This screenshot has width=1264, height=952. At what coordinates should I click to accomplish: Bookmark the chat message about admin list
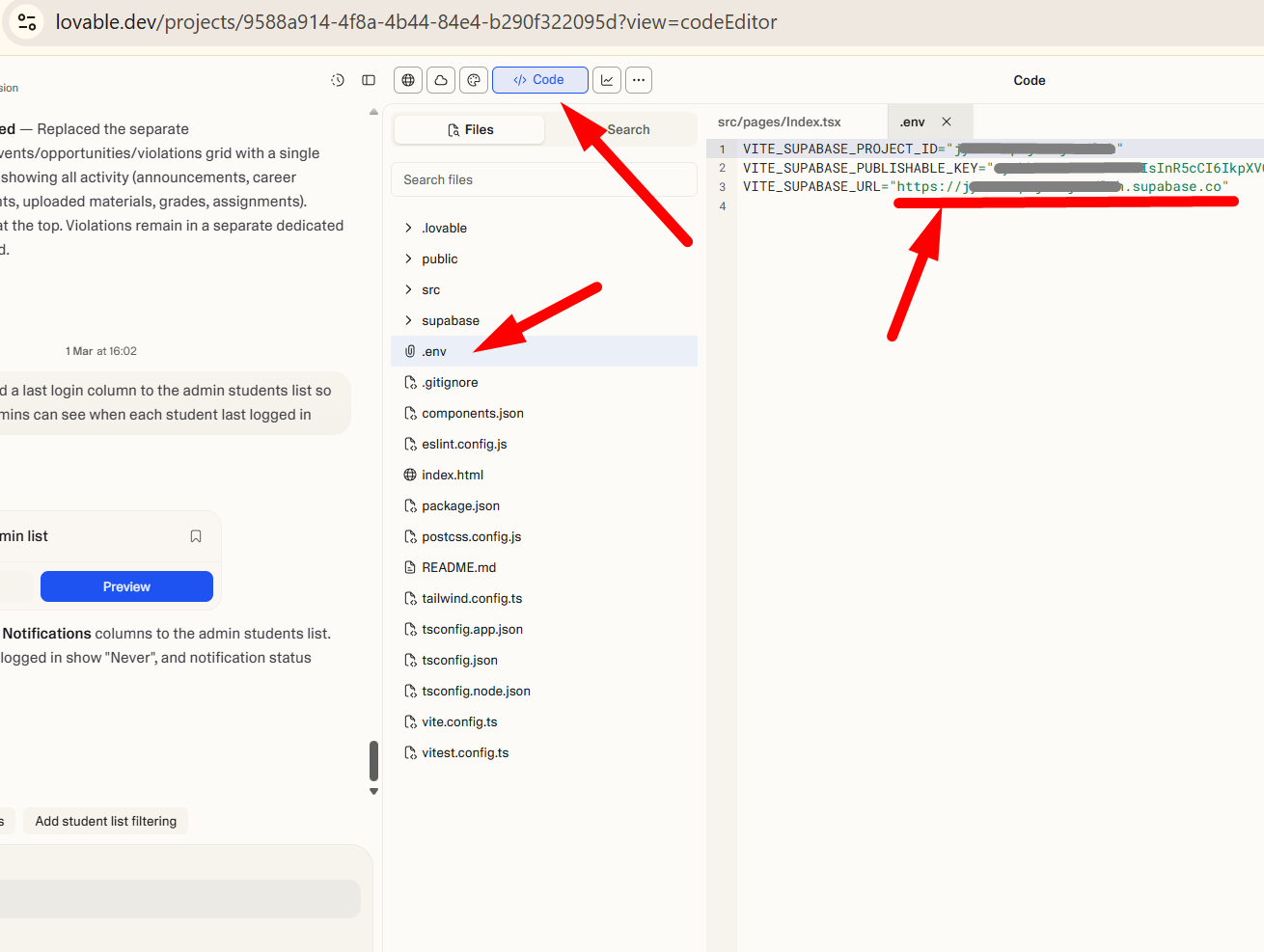[196, 536]
